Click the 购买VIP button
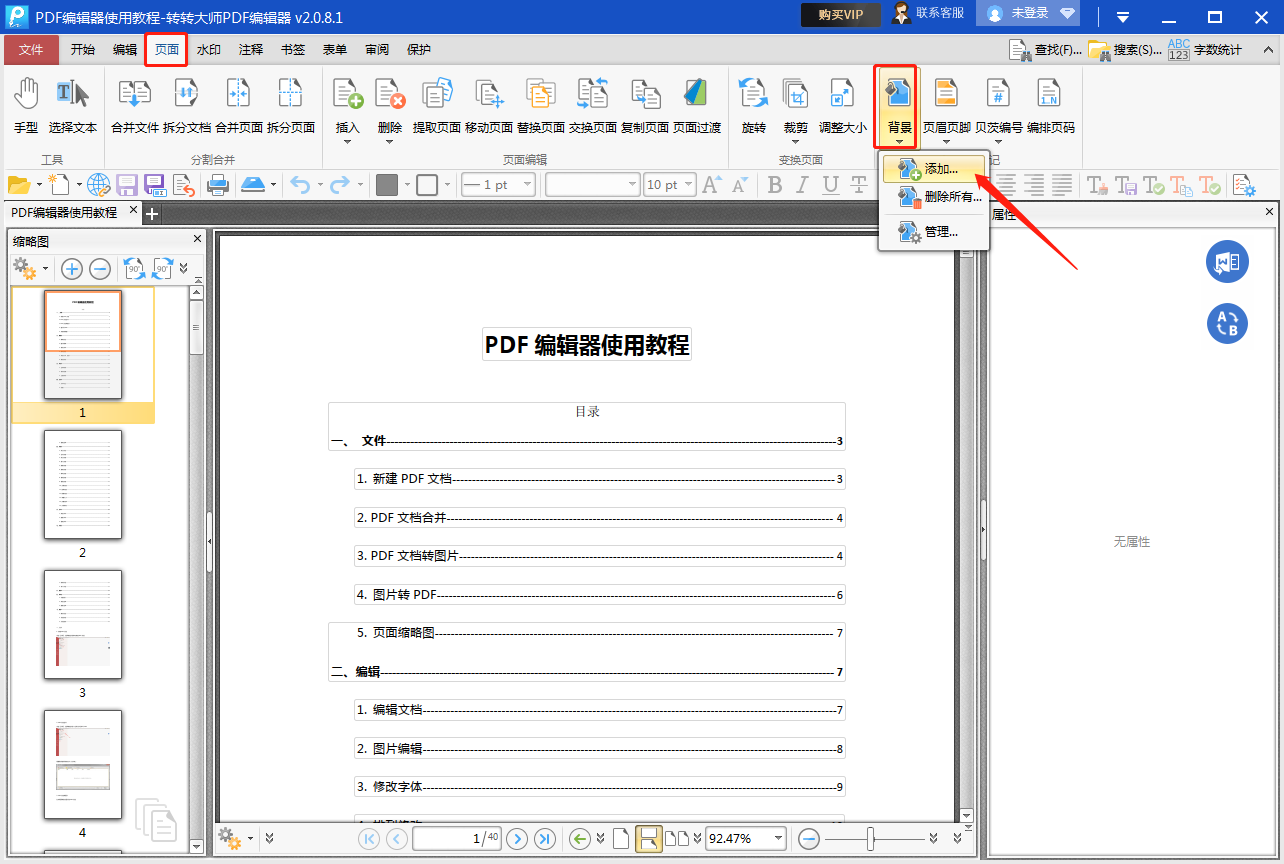 pos(841,14)
